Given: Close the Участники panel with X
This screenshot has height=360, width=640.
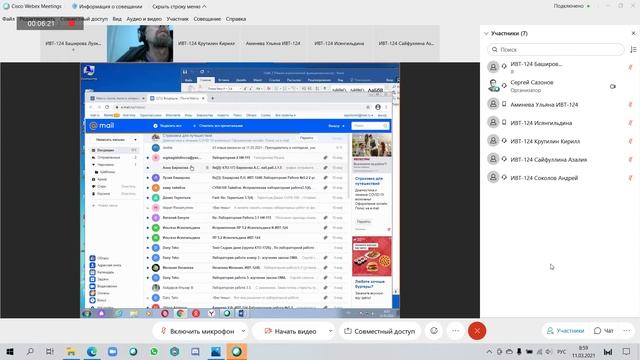Looking at the screenshot, I should pos(633,33).
